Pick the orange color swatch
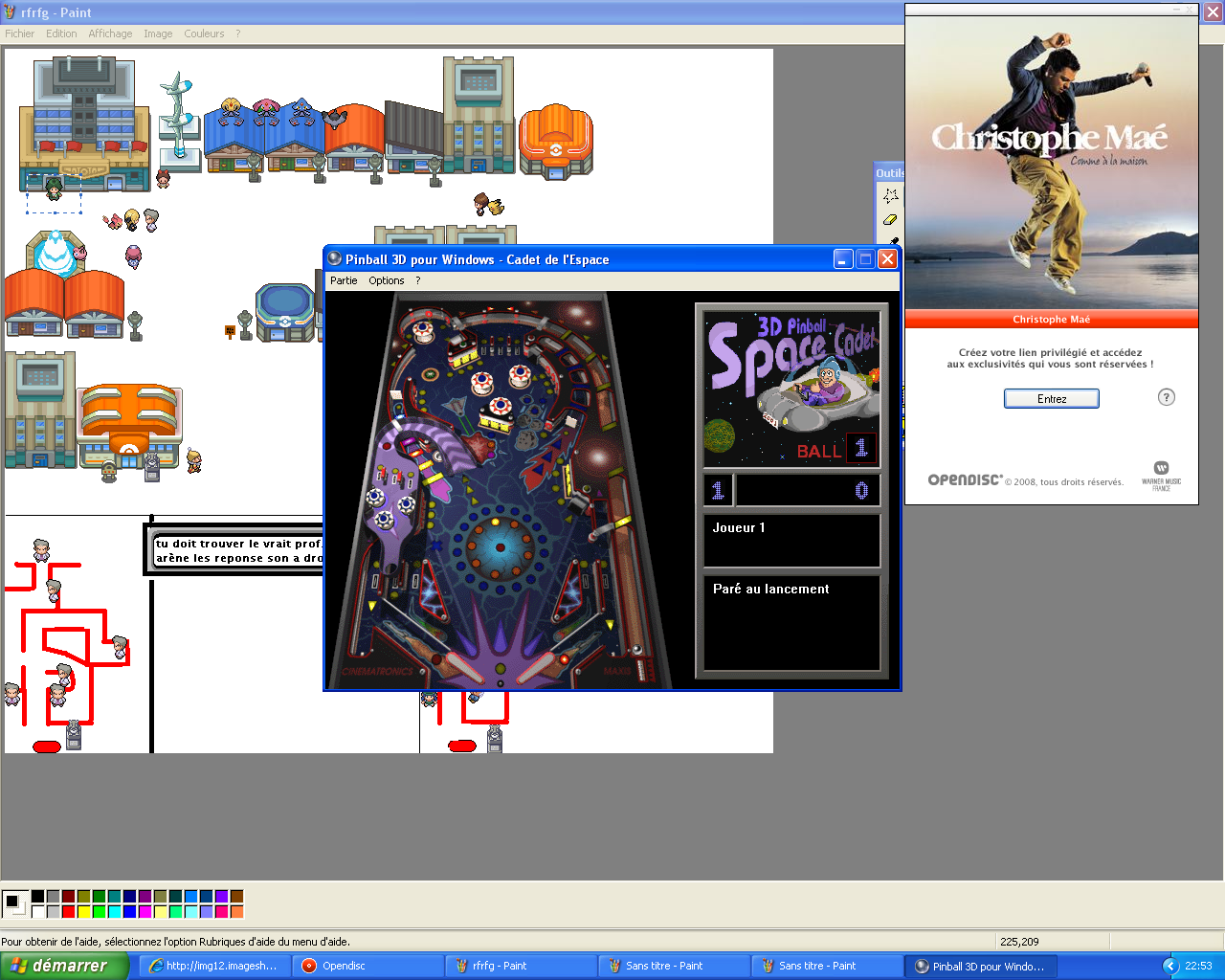This screenshot has width=1225, height=980. coord(236,912)
